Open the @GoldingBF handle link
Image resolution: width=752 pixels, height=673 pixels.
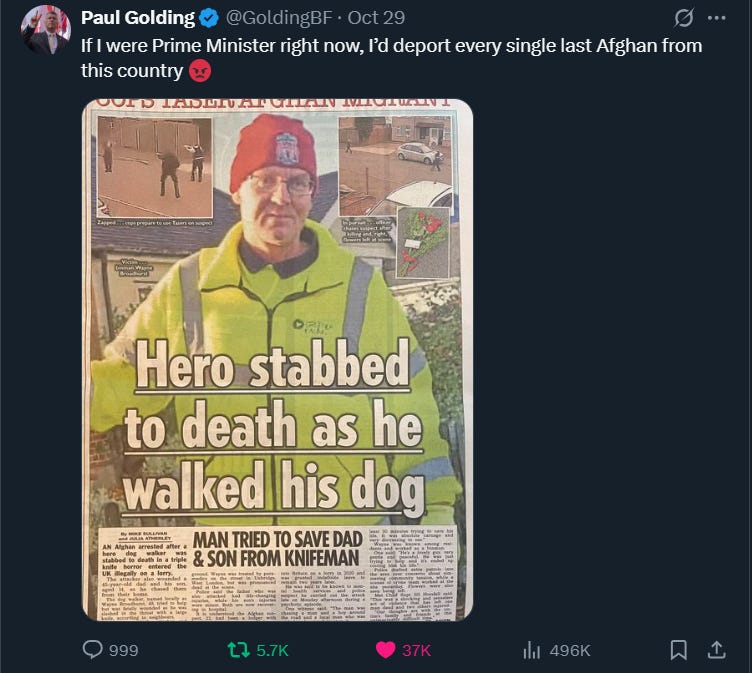(279, 18)
